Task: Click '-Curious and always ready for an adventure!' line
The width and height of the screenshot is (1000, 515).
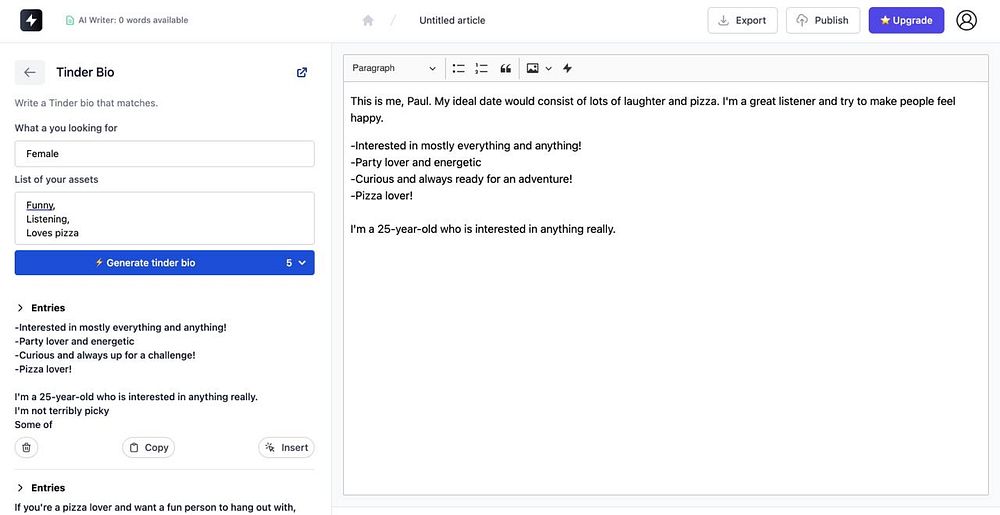Action: pos(461,179)
